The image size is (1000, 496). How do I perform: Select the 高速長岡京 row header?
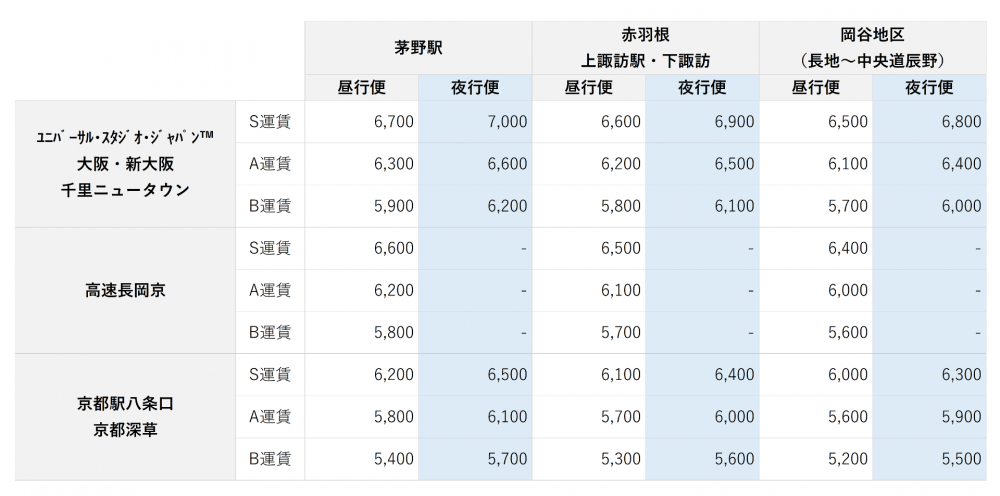125,290
